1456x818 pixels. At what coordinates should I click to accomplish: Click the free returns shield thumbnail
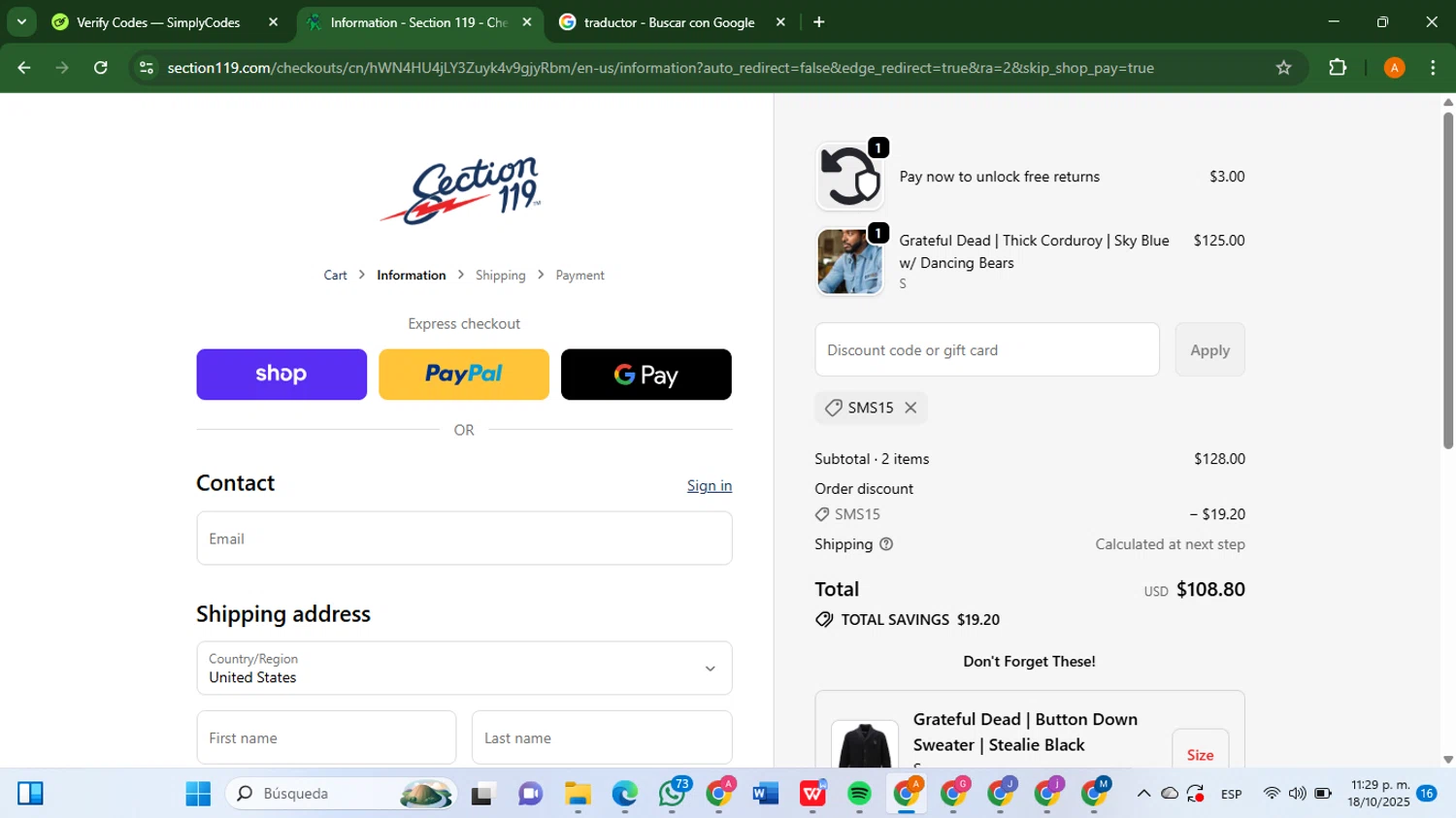(x=850, y=177)
